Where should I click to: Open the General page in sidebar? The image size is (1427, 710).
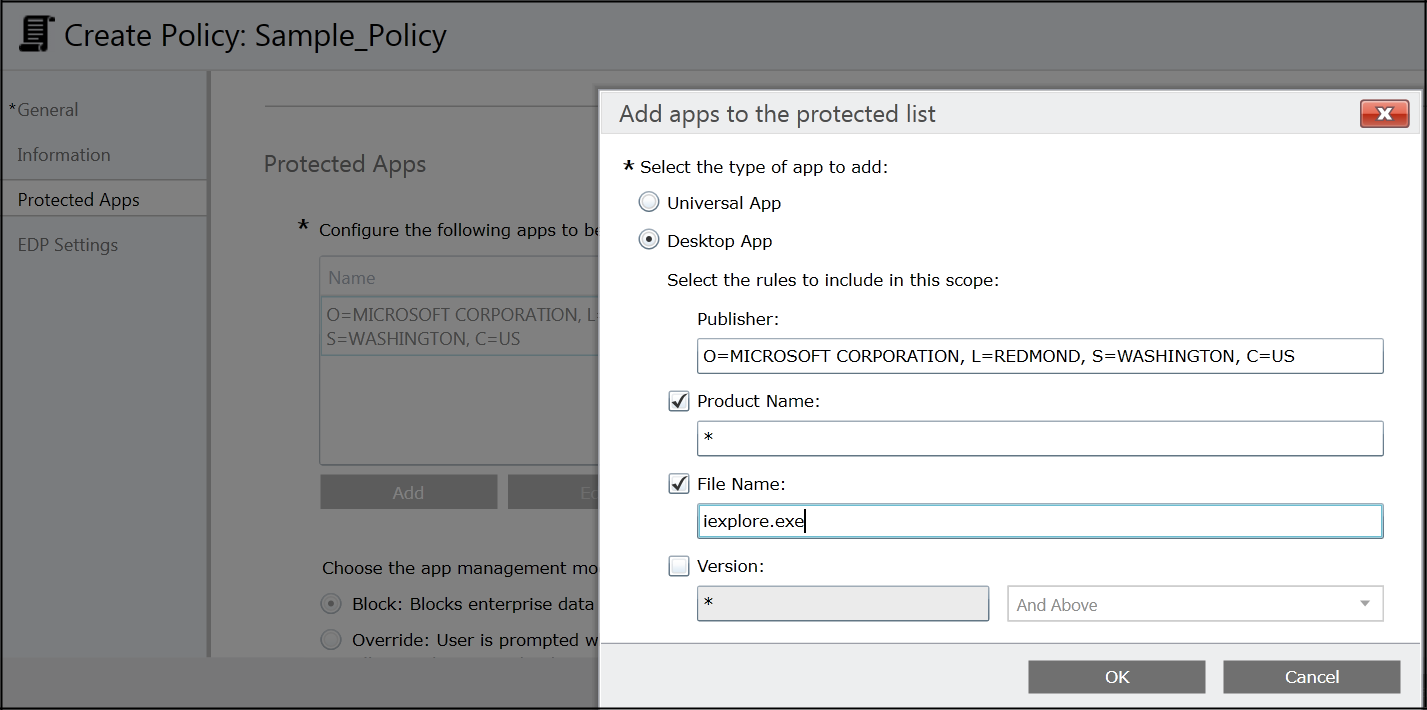click(x=47, y=110)
